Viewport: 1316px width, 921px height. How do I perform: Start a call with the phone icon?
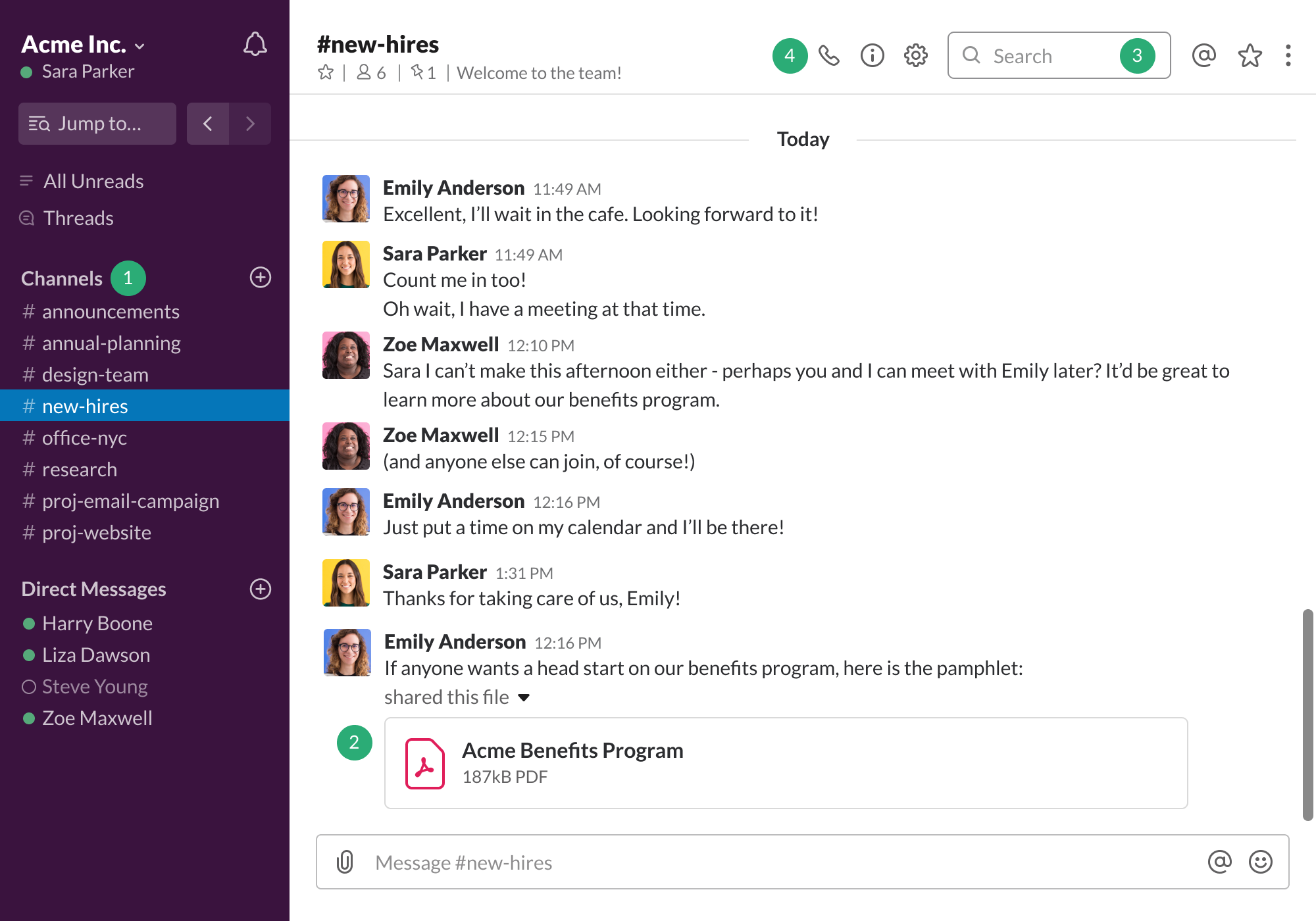point(829,56)
